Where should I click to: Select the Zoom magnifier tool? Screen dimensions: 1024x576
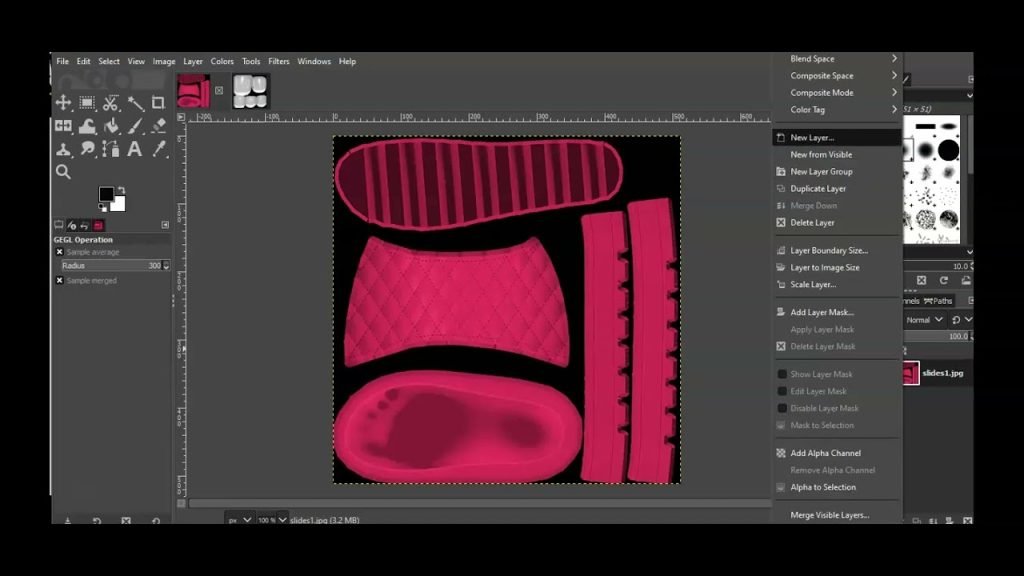(63, 172)
